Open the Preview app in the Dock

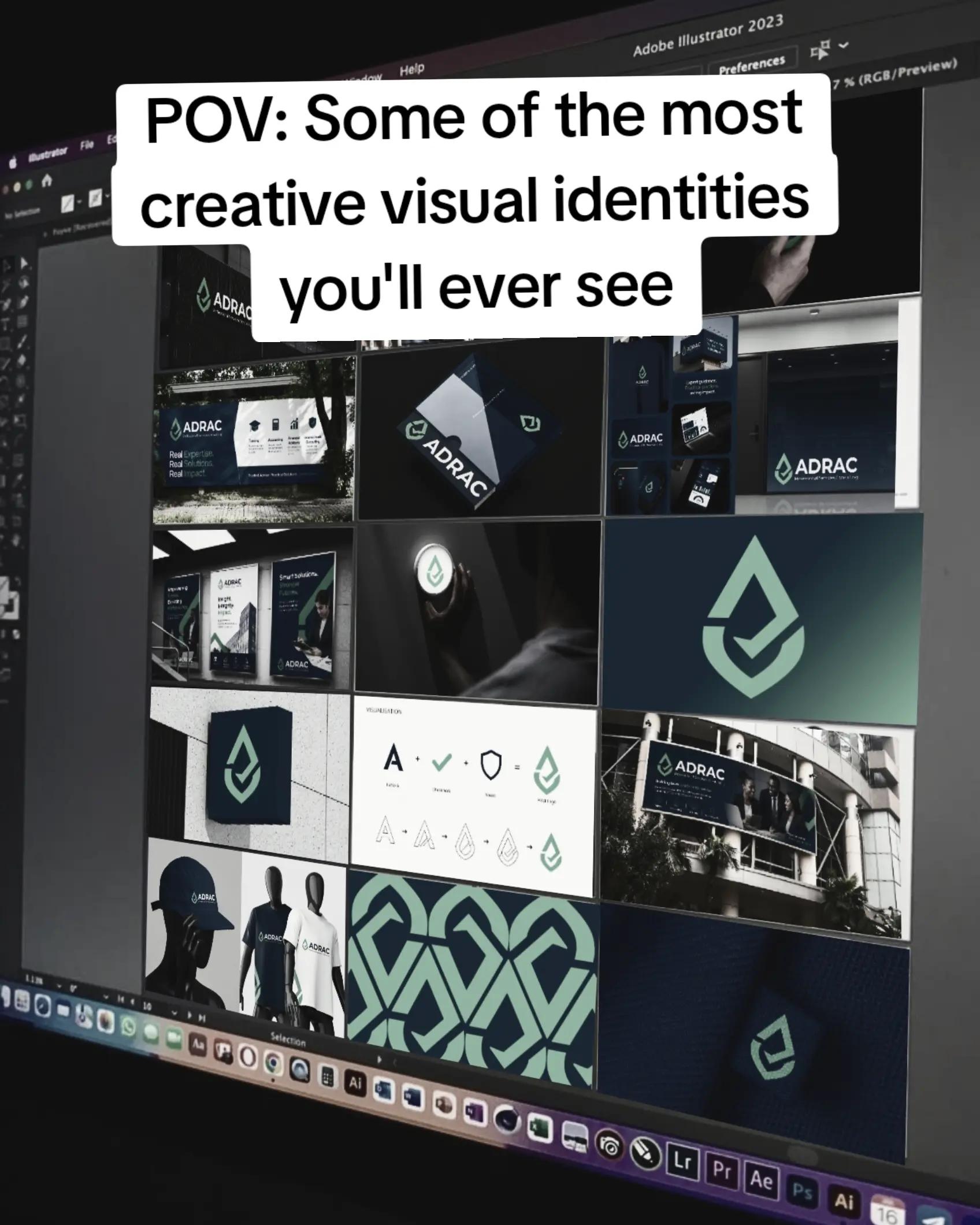coord(575,1138)
